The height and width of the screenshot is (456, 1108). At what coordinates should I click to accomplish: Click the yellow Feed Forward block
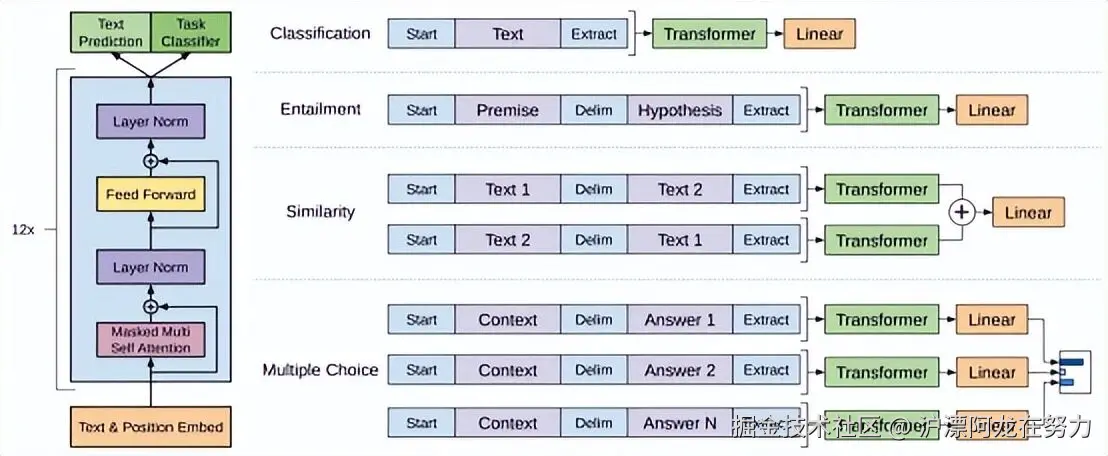151,194
